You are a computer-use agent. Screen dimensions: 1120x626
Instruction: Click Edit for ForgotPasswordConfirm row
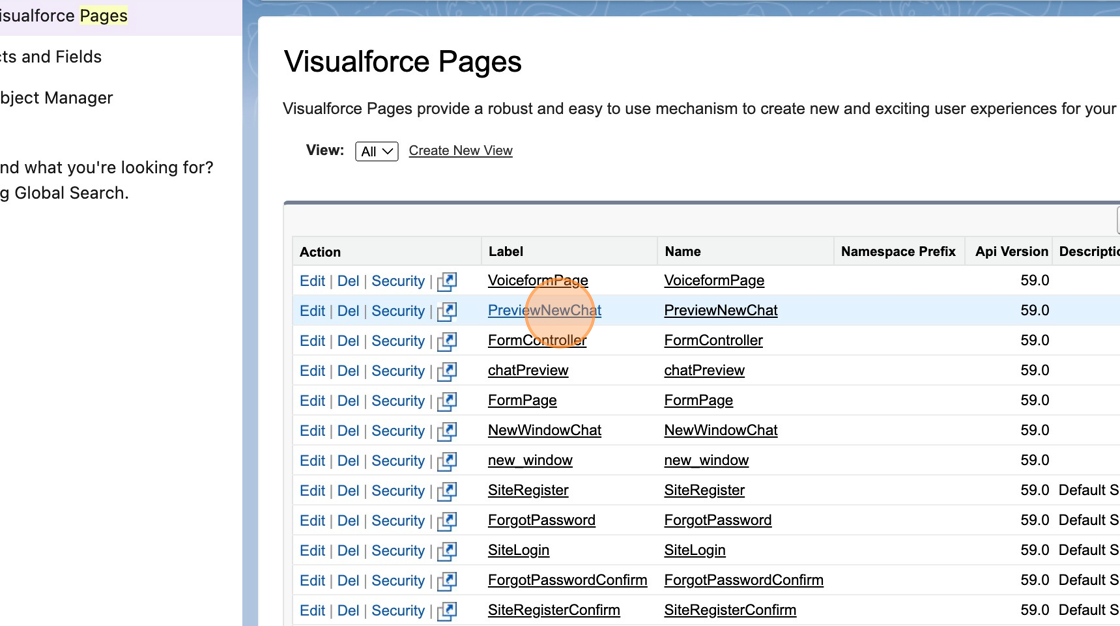(x=312, y=581)
